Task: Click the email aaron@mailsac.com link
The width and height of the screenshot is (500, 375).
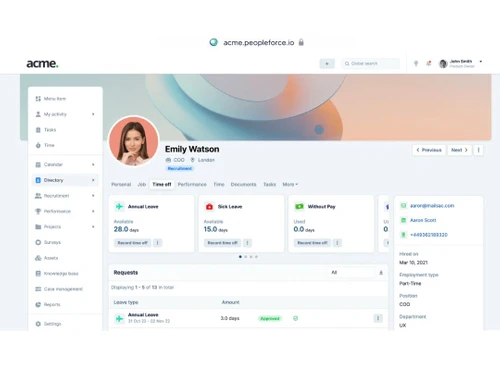Action: 432,206
